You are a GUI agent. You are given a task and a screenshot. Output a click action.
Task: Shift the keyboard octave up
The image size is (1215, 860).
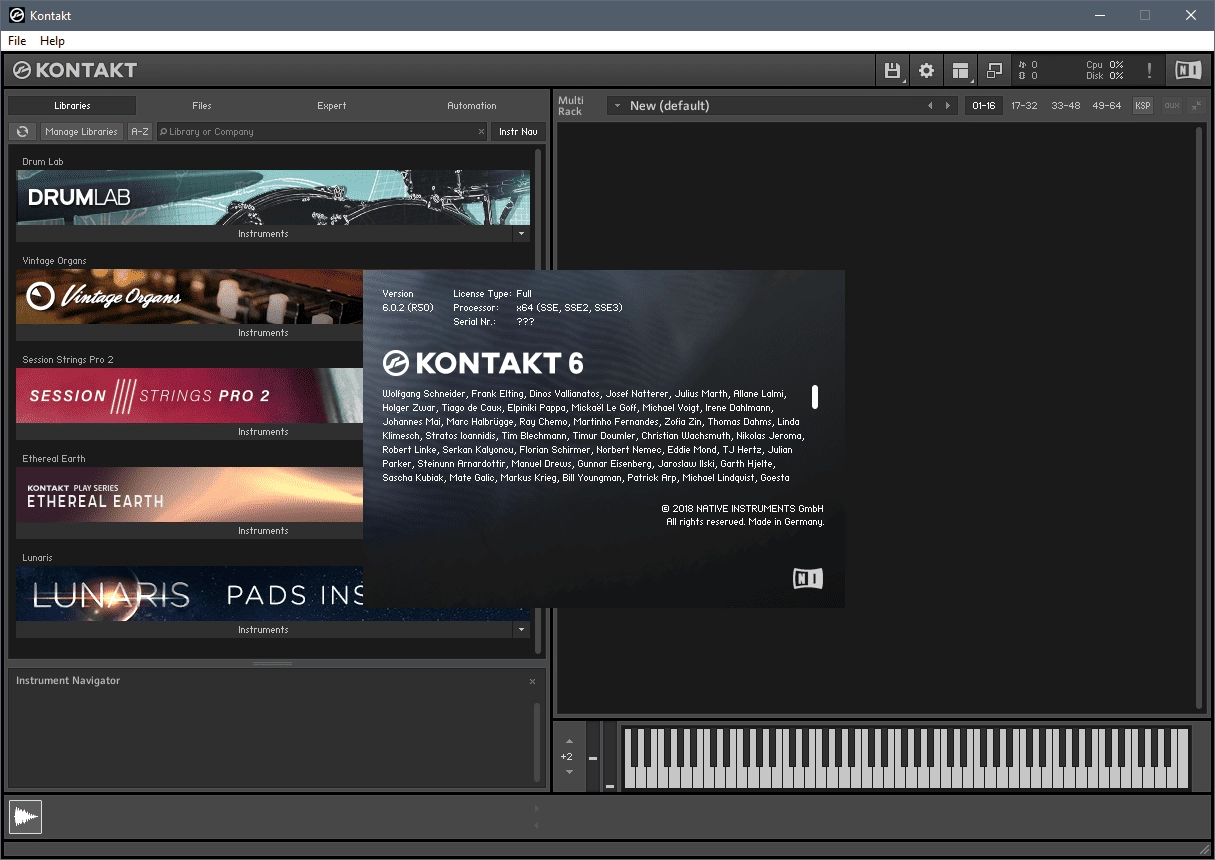pyautogui.click(x=568, y=741)
